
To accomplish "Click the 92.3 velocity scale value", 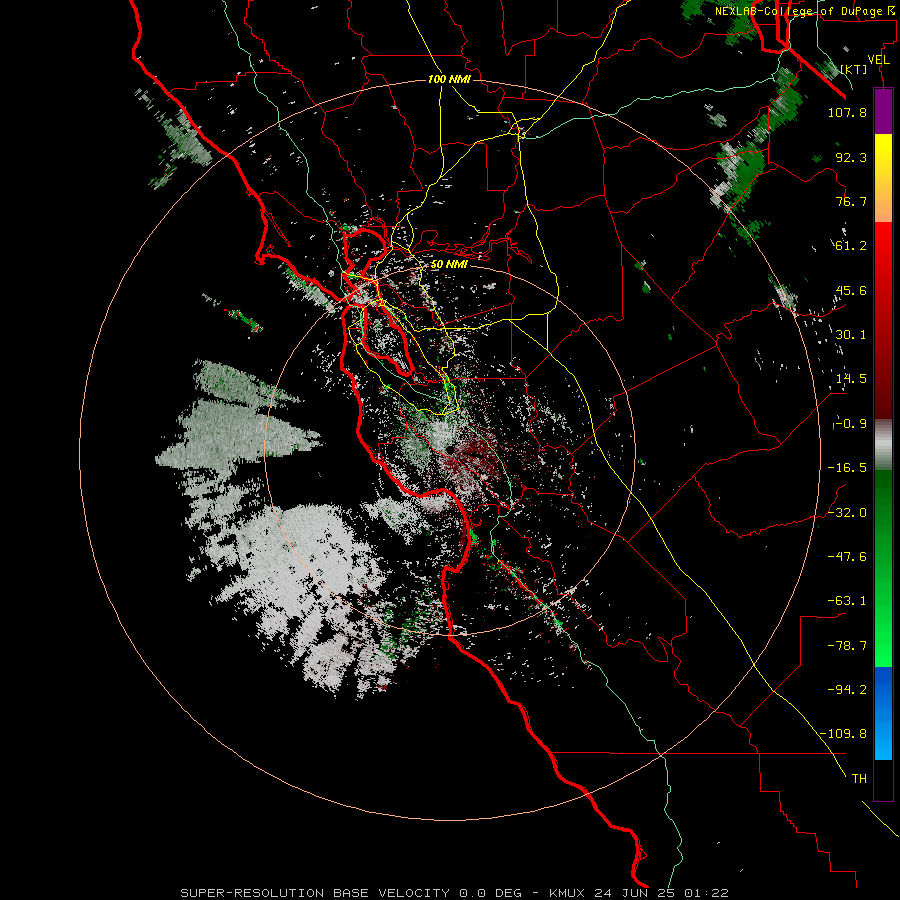I will click(x=851, y=157).
